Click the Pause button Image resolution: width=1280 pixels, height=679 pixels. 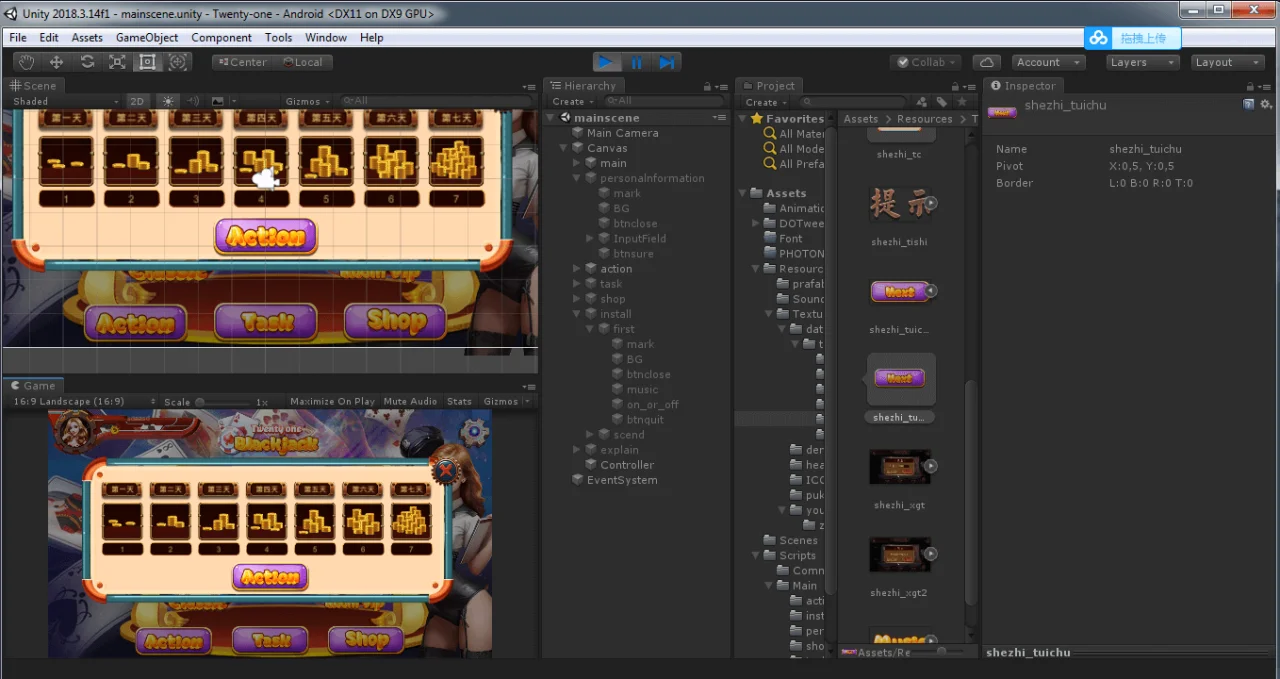pos(636,62)
